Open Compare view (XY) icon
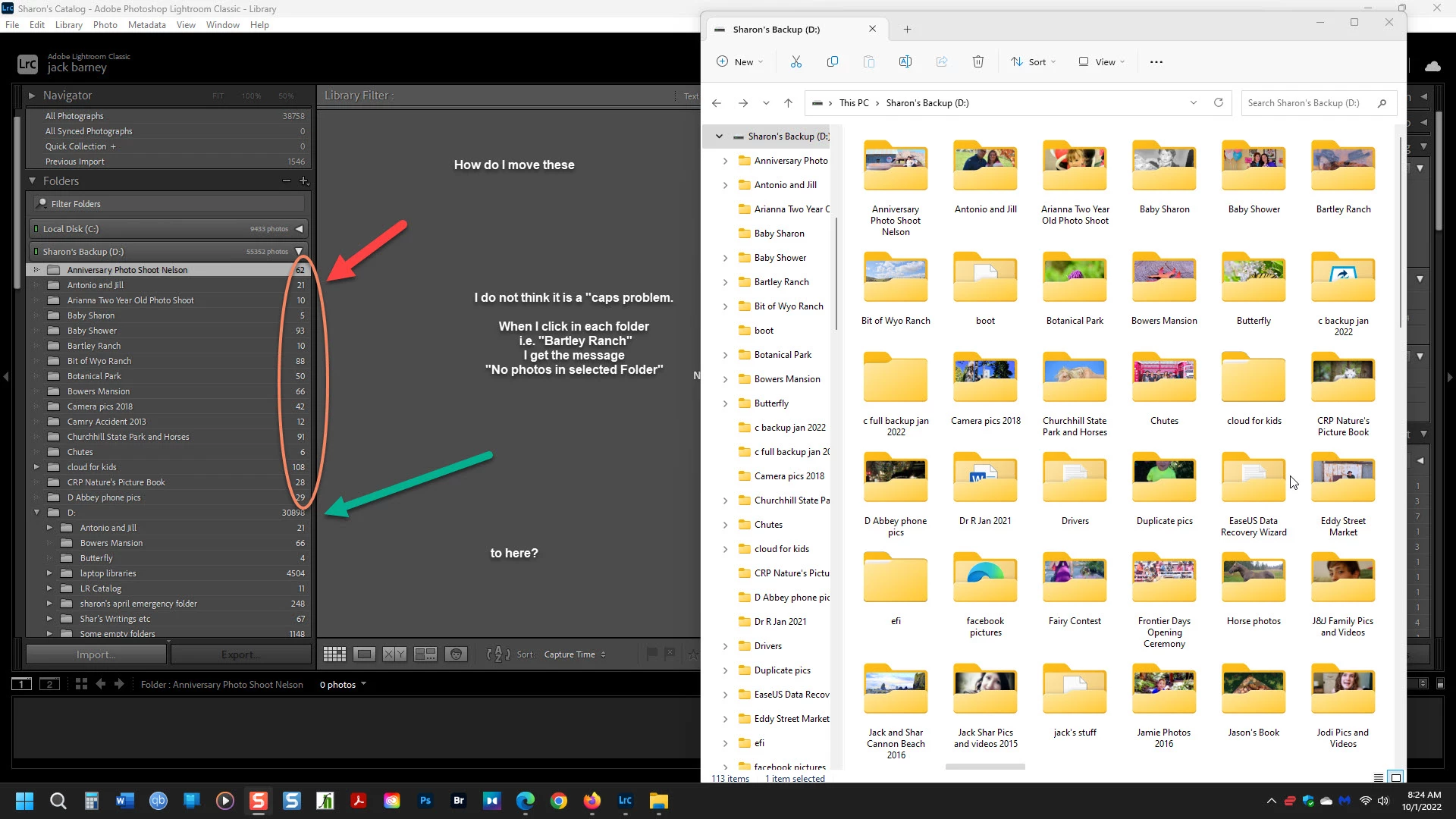Image resolution: width=1456 pixels, height=819 pixels. (x=394, y=654)
